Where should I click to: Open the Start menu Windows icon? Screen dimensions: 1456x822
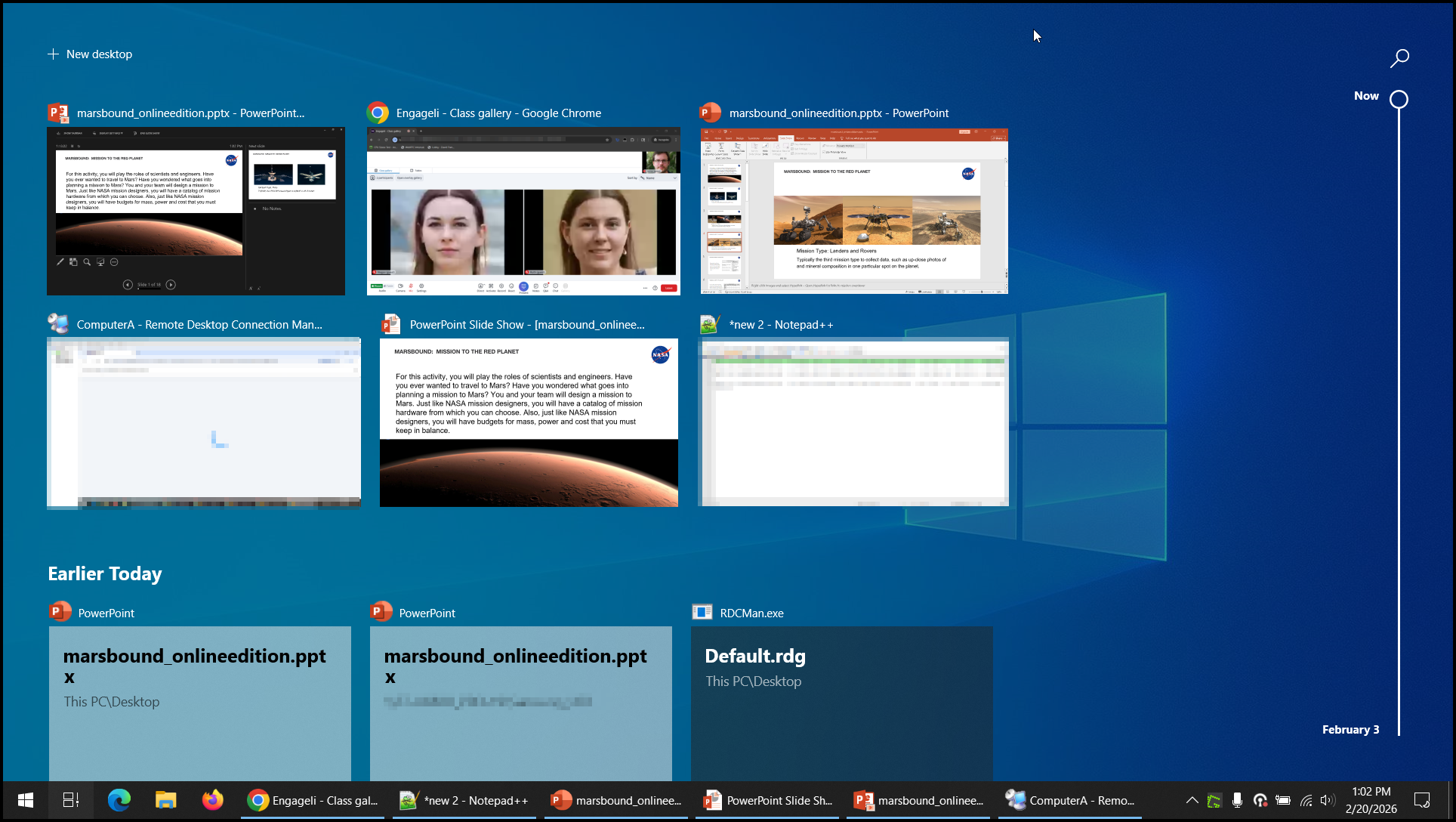coord(25,800)
